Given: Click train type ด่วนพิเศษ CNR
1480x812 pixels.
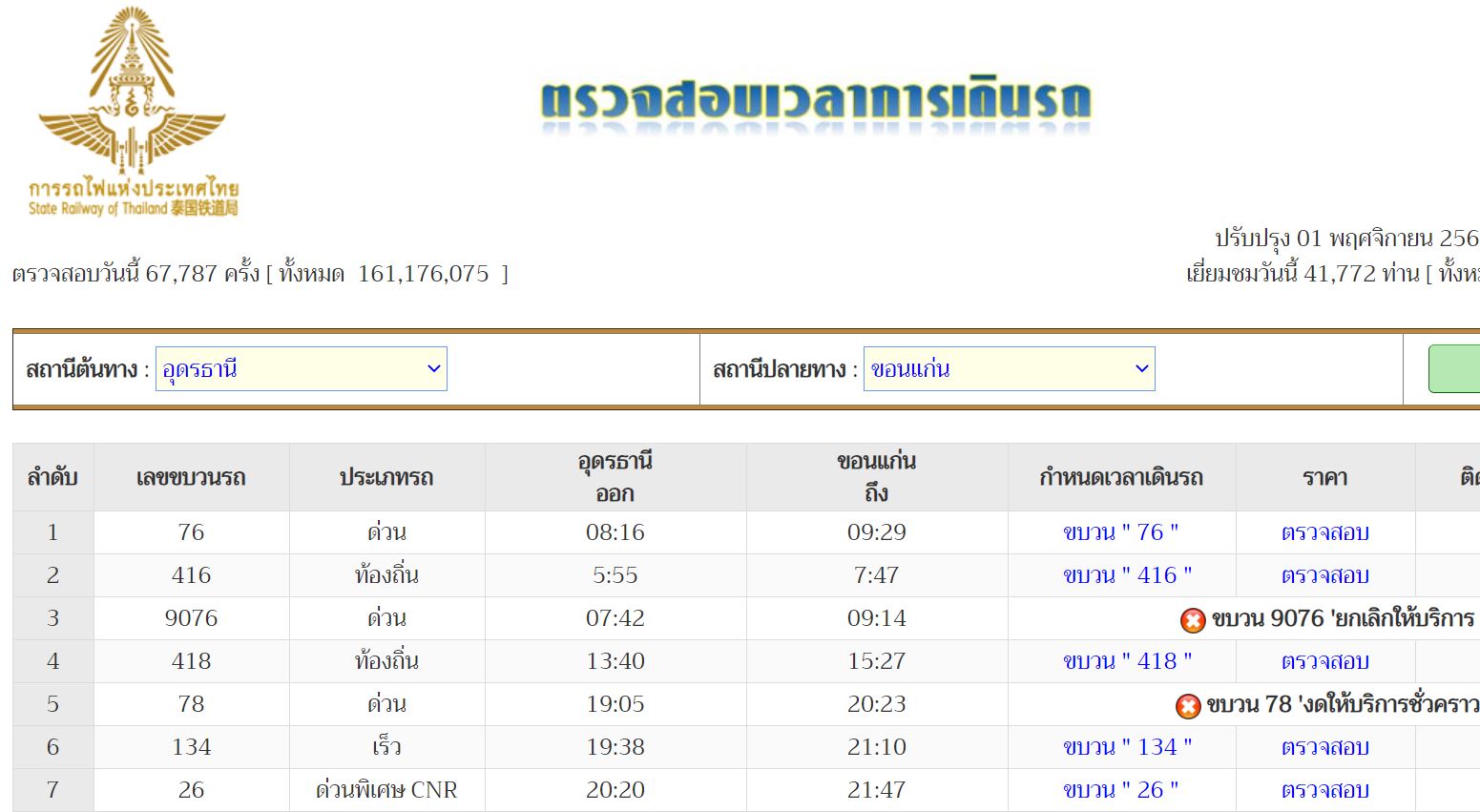Looking at the screenshot, I should (x=386, y=790).
